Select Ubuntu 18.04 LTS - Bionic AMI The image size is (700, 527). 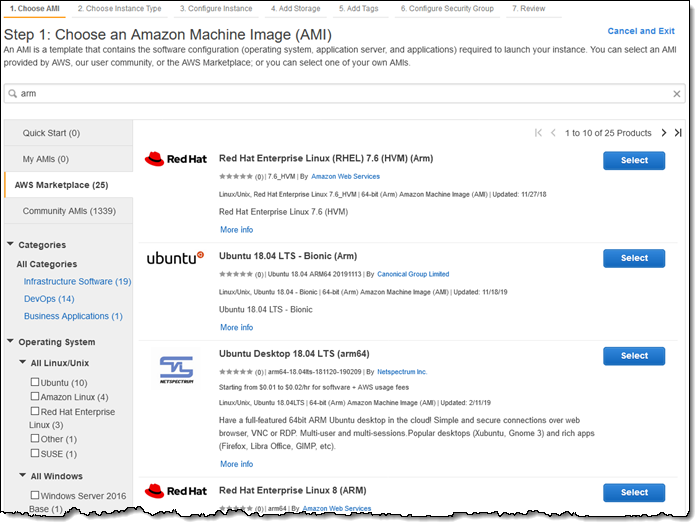point(633,258)
